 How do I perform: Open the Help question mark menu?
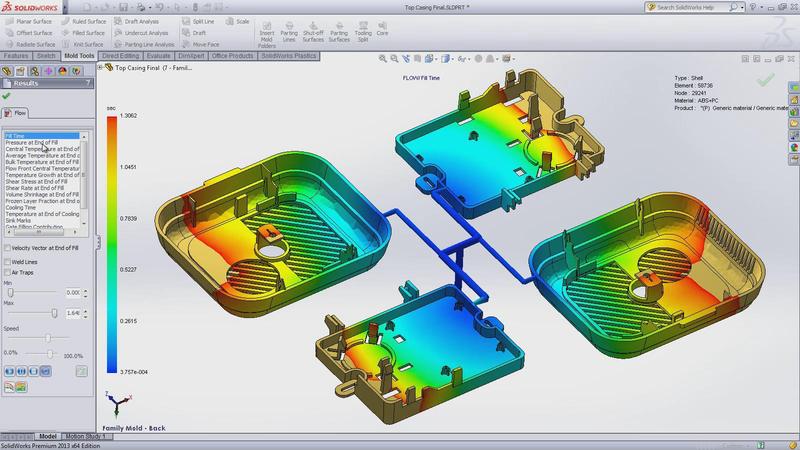[x=754, y=7]
